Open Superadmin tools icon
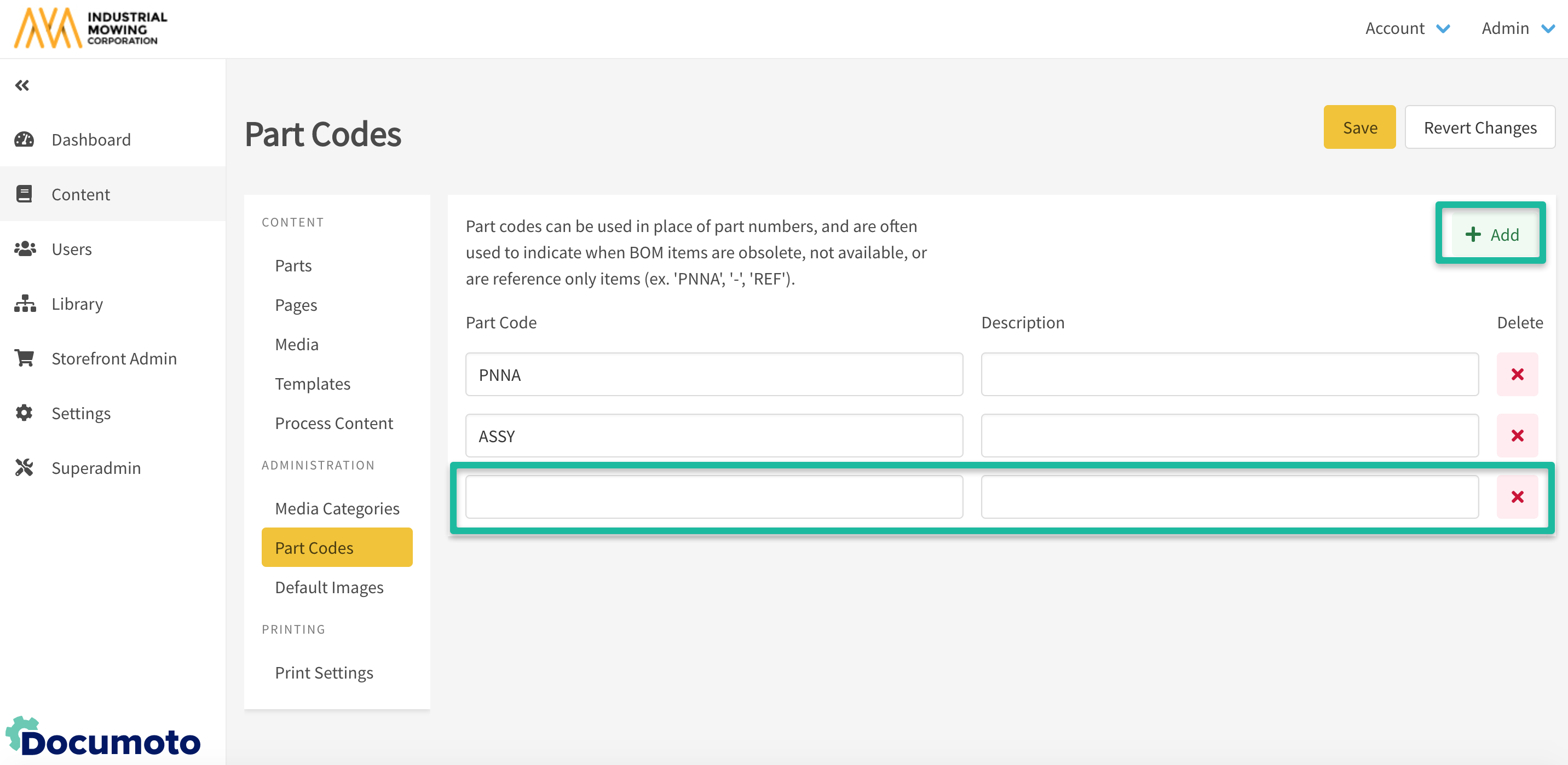Viewport: 1568px width, 765px height. point(24,468)
